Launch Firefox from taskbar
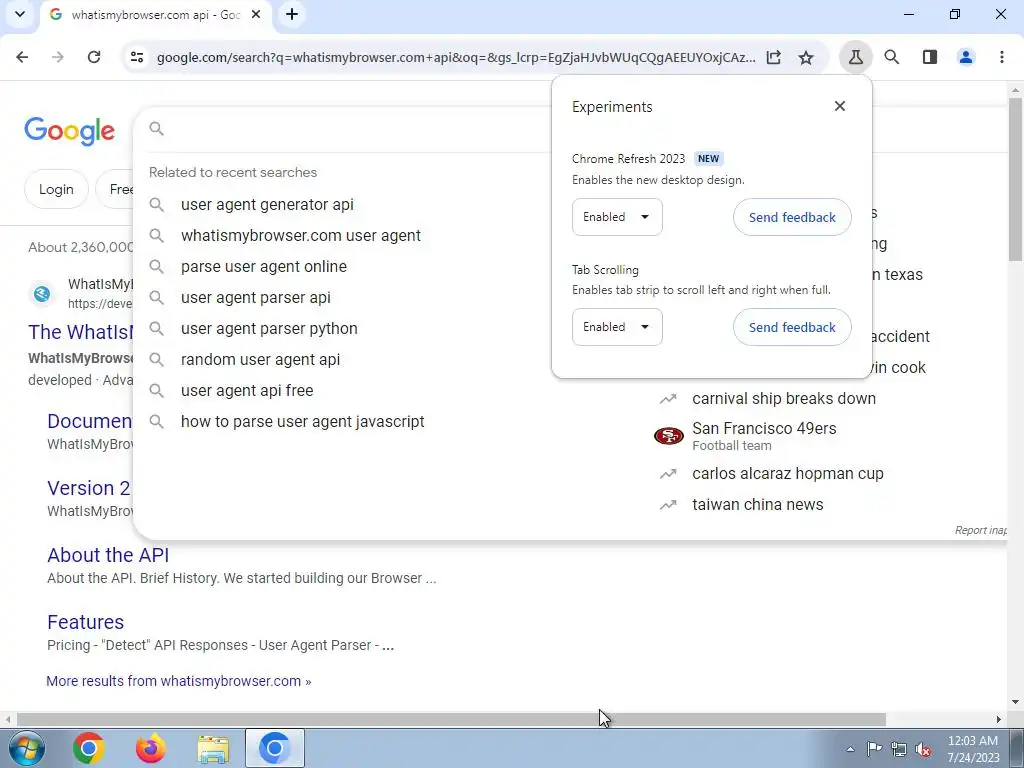 (150, 748)
